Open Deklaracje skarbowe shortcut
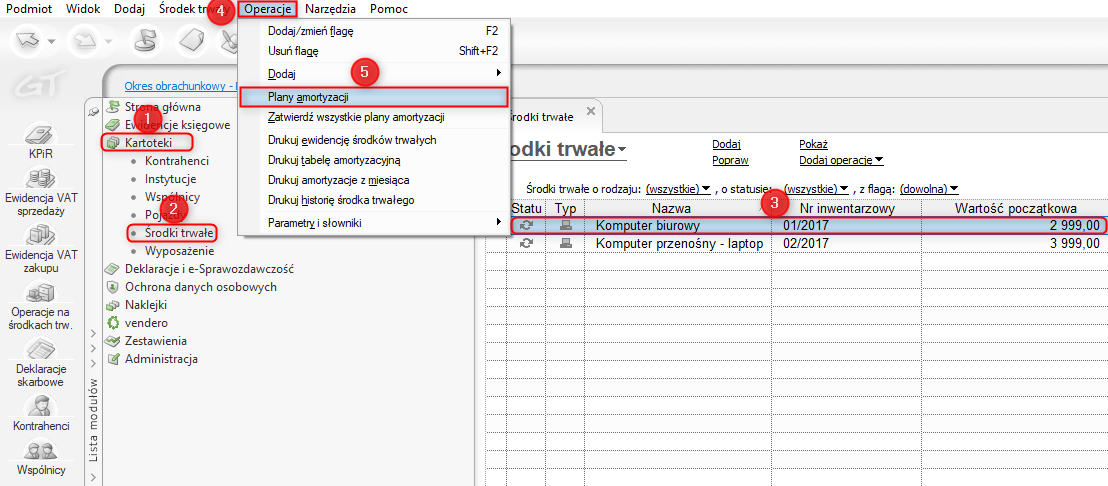Viewport: 1108px width, 486px height. [x=41, y=362]
